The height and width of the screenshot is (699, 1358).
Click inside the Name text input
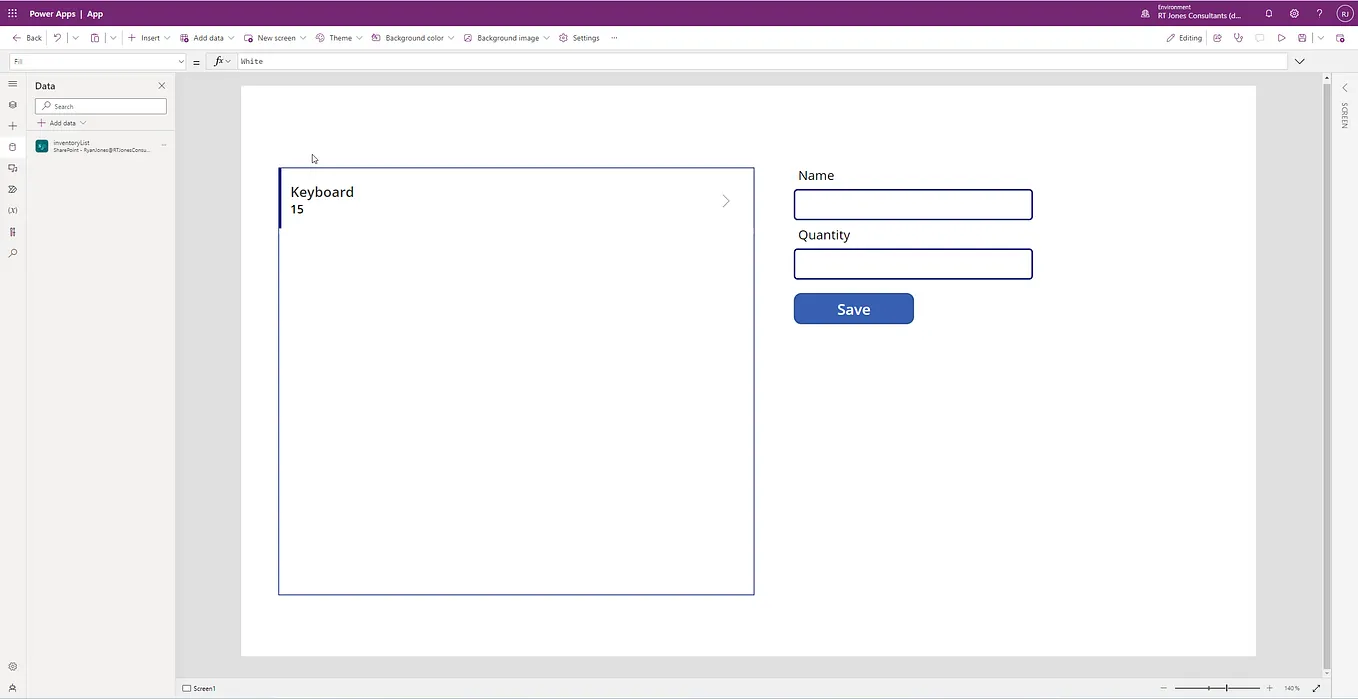pos(912,204)
